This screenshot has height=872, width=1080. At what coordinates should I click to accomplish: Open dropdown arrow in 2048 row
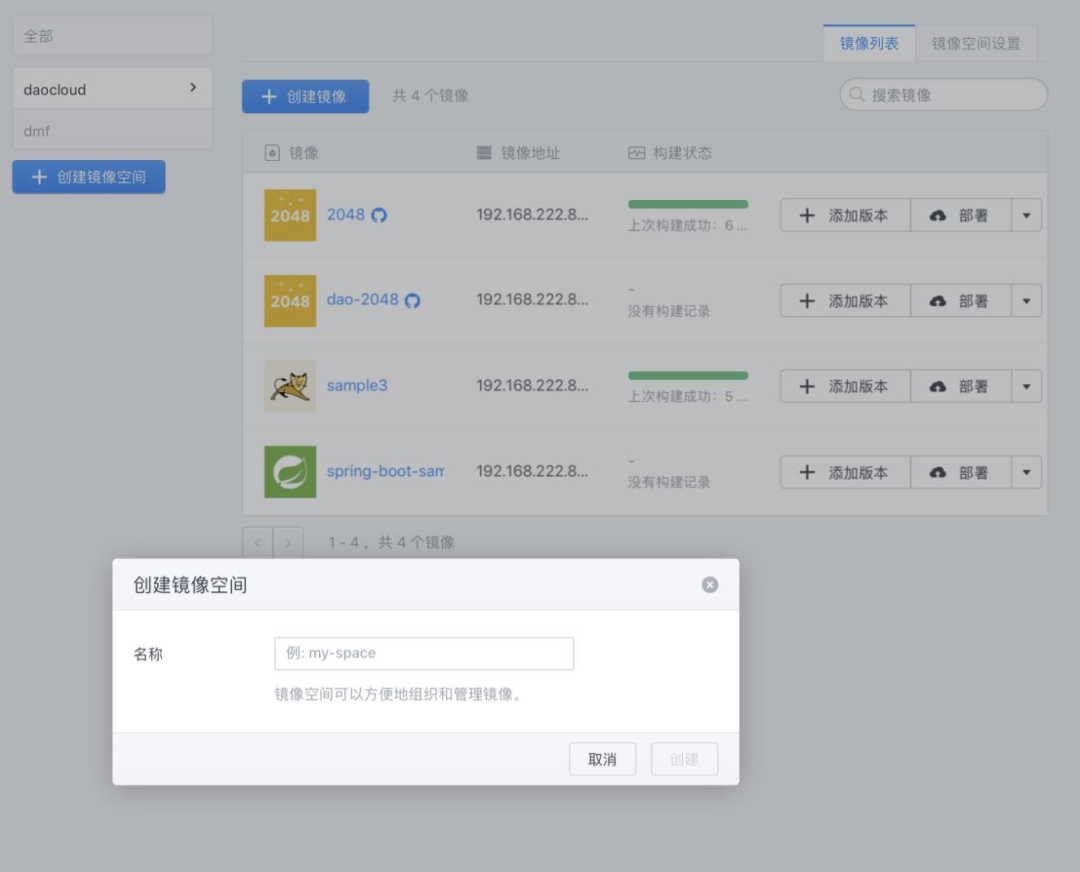pyautogui.click(x=1026, y=216)
